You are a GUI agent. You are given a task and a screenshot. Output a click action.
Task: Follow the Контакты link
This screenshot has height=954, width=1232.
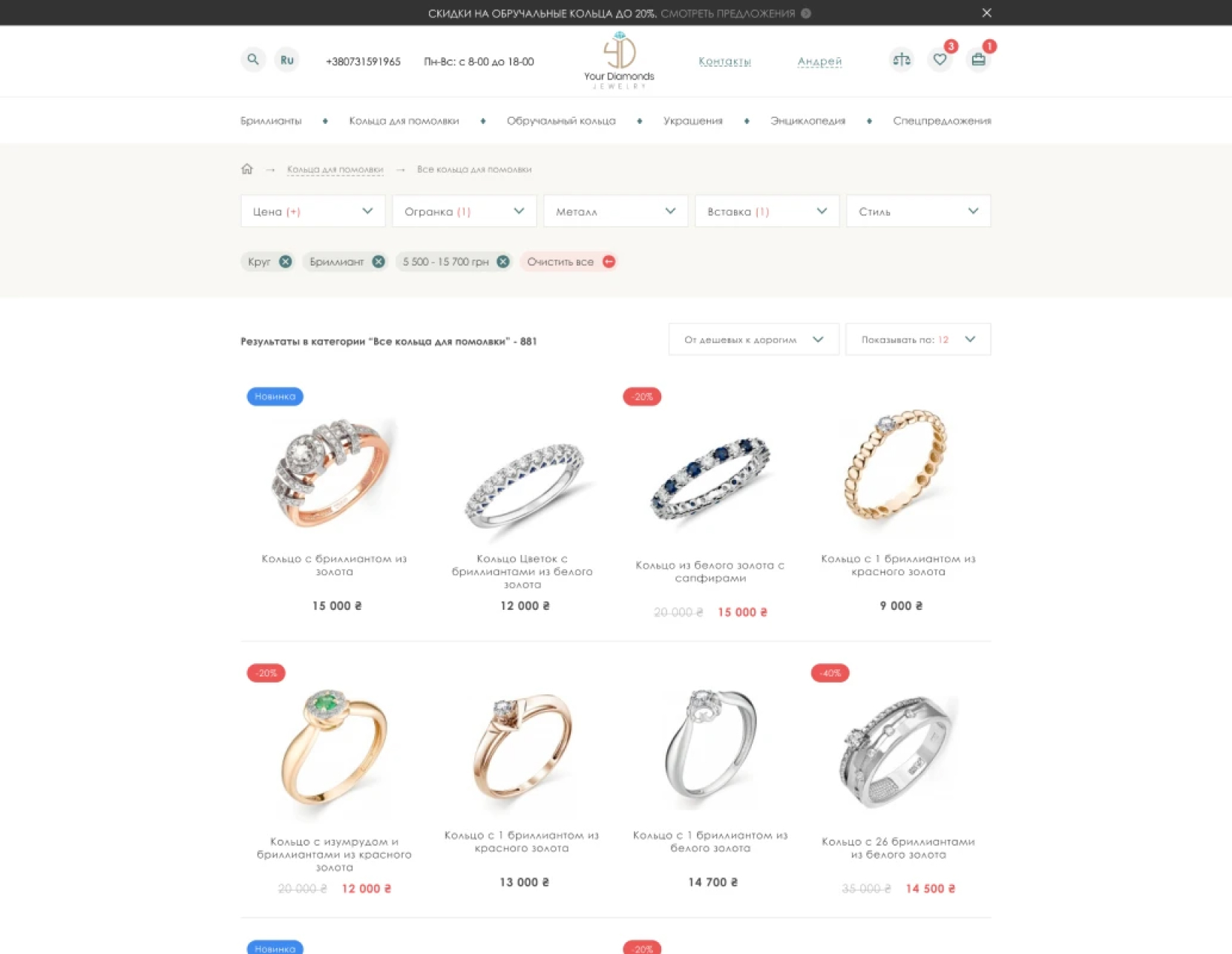click(x=724, y=62)
